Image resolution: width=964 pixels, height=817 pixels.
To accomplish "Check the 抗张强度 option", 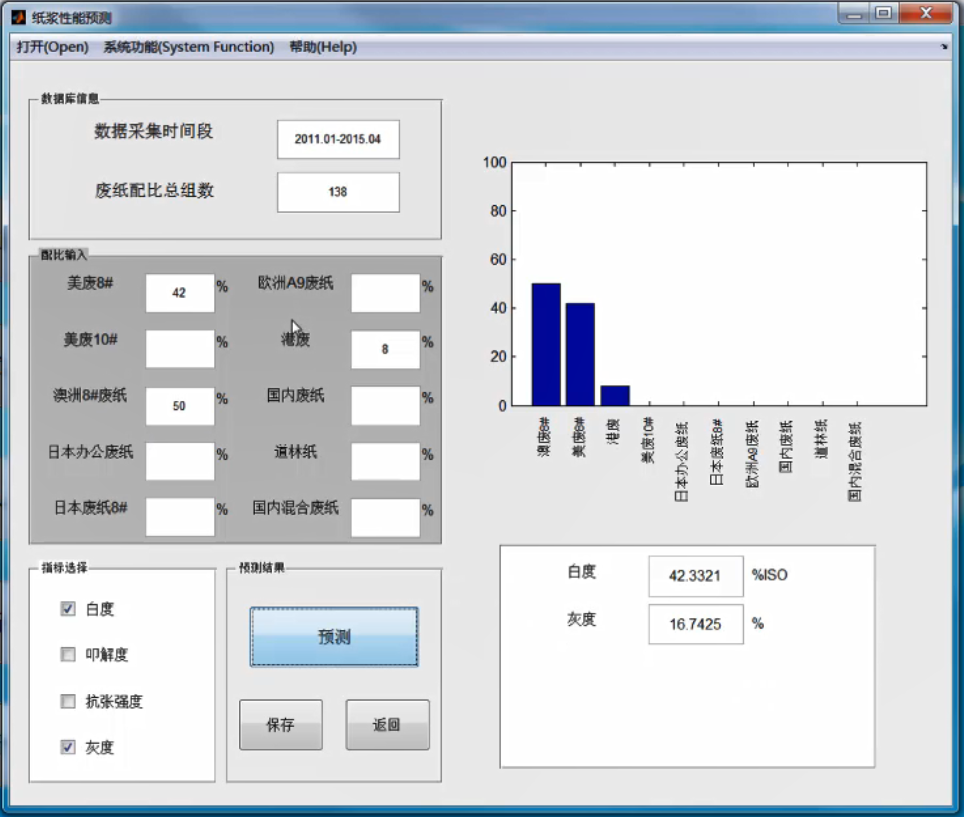I will click(68, 701).
